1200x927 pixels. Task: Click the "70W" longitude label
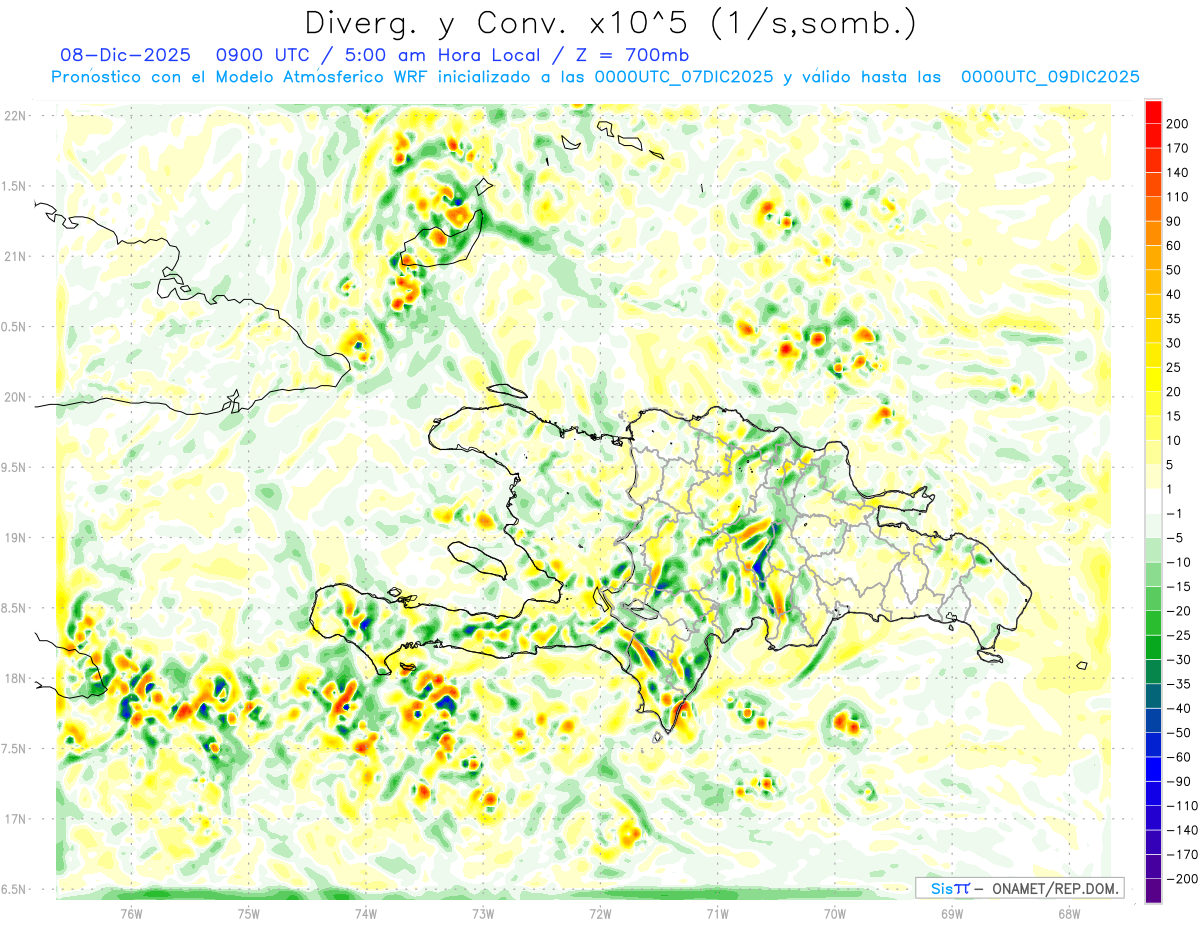[x=835, y=915]
